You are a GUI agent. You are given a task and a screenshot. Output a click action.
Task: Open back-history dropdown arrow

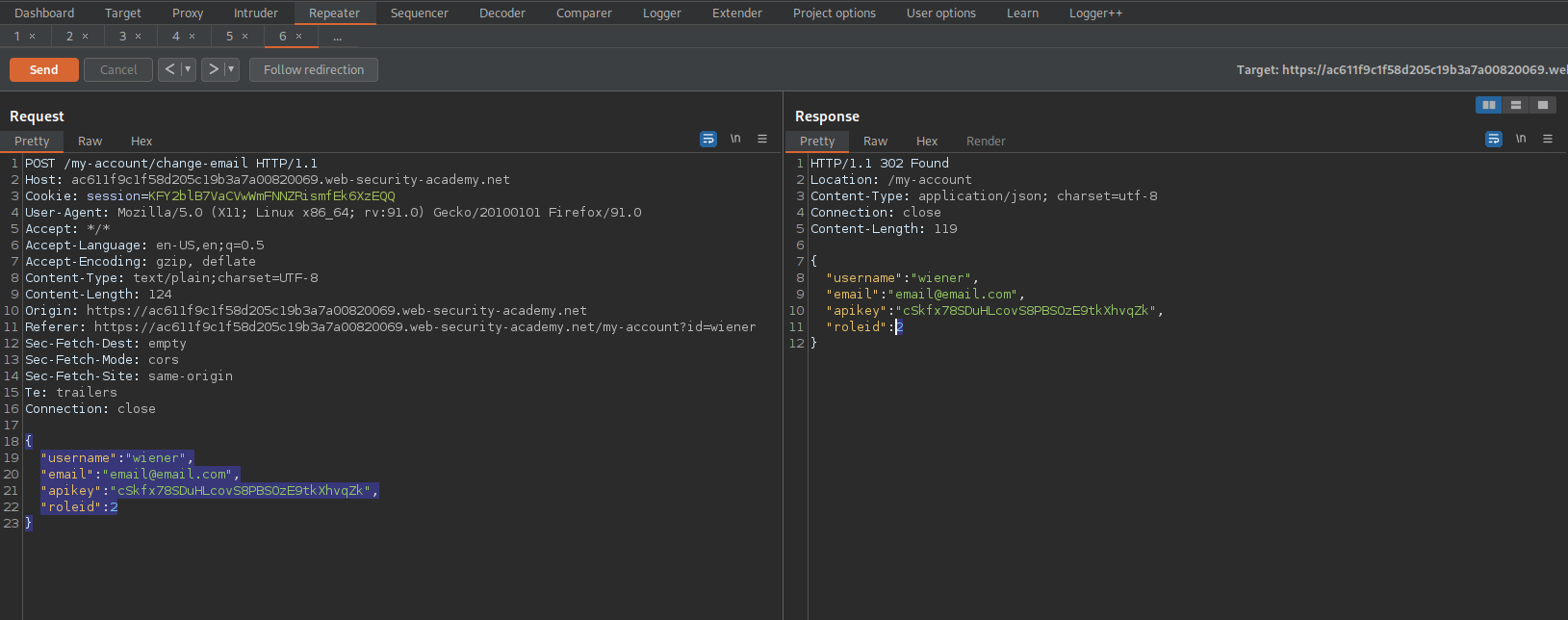188,69
